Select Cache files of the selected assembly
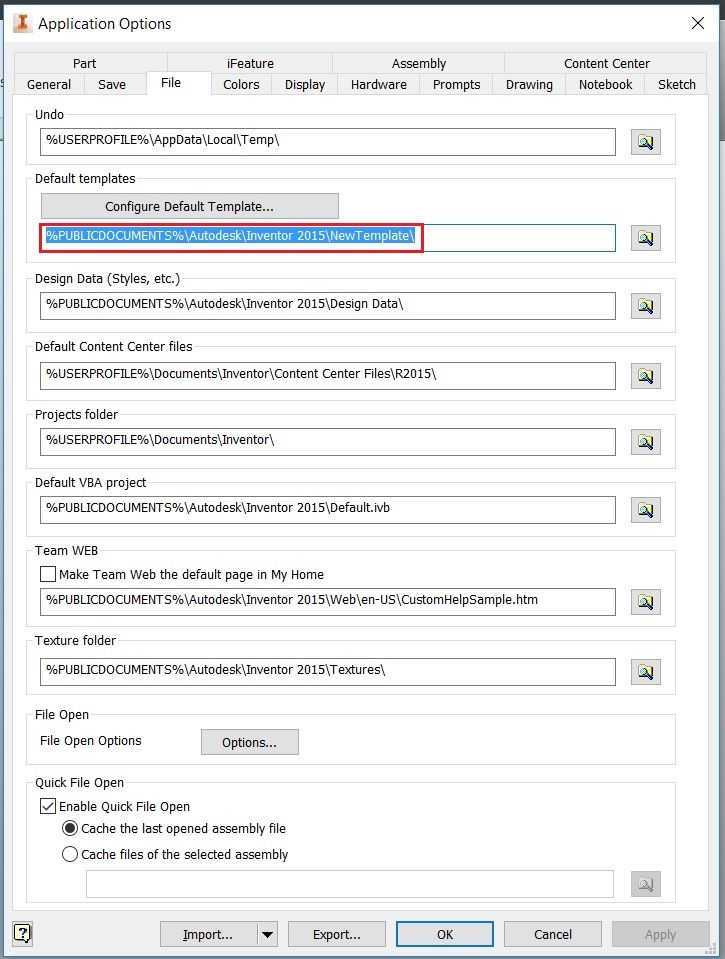 70,855
